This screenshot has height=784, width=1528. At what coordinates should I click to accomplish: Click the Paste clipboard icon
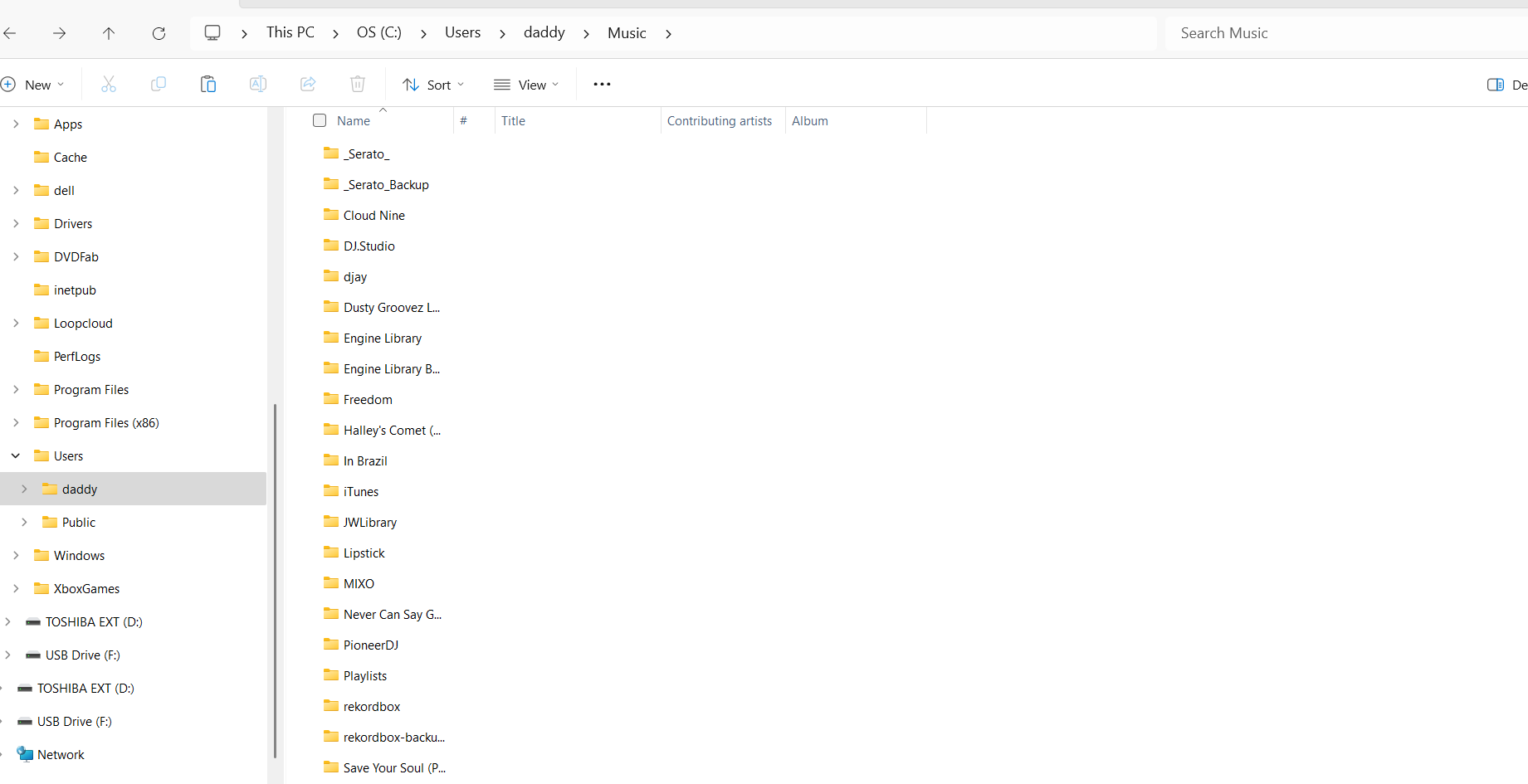click(208, 85)
